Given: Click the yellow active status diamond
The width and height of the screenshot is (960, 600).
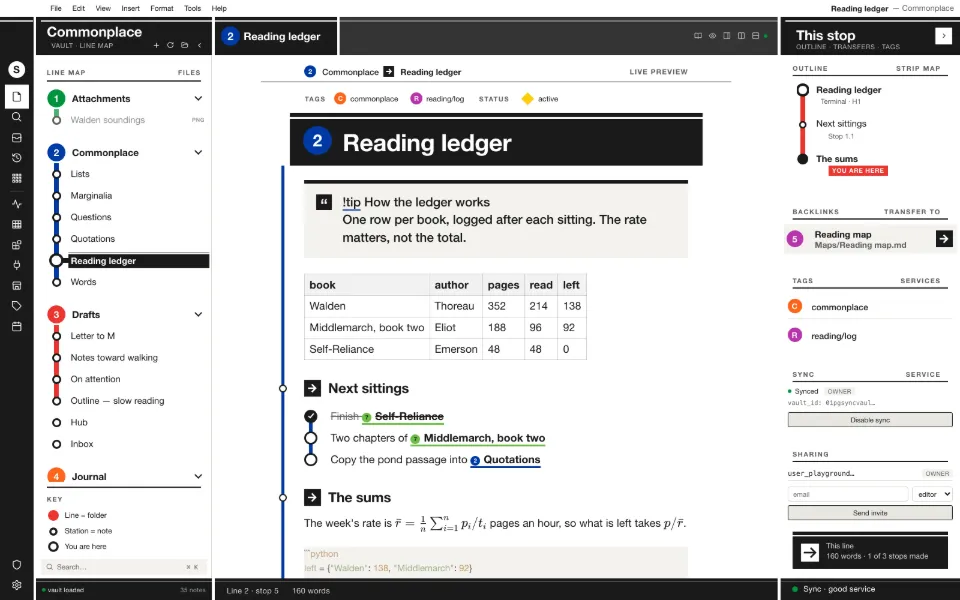Looking at the screenshot, I should tap(527, 99).
